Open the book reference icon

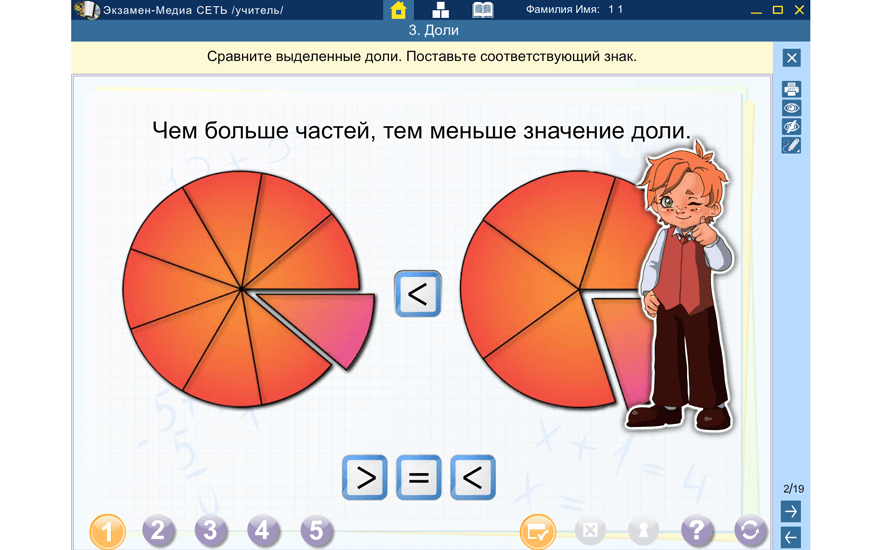point(483,10)
